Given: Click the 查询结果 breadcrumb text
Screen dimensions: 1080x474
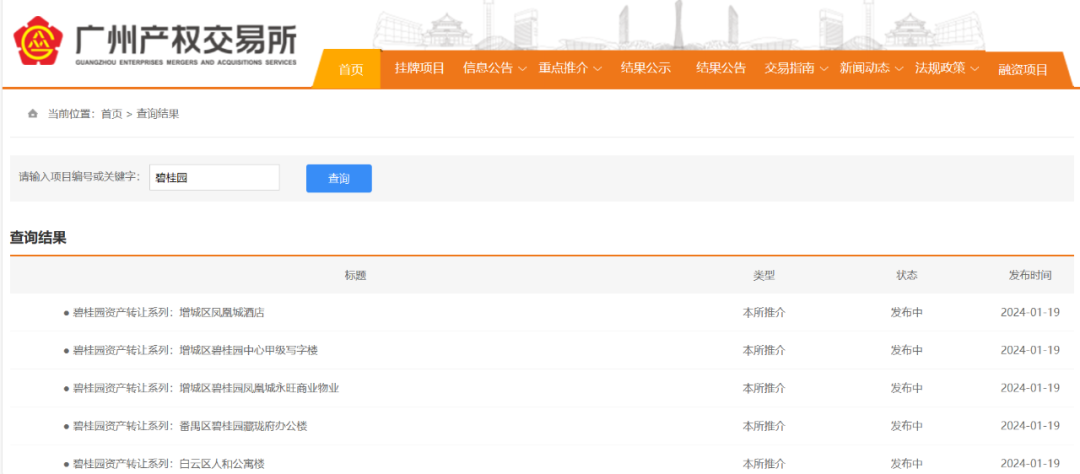Looking at the screenshot, I should click(x=158, y=114).
